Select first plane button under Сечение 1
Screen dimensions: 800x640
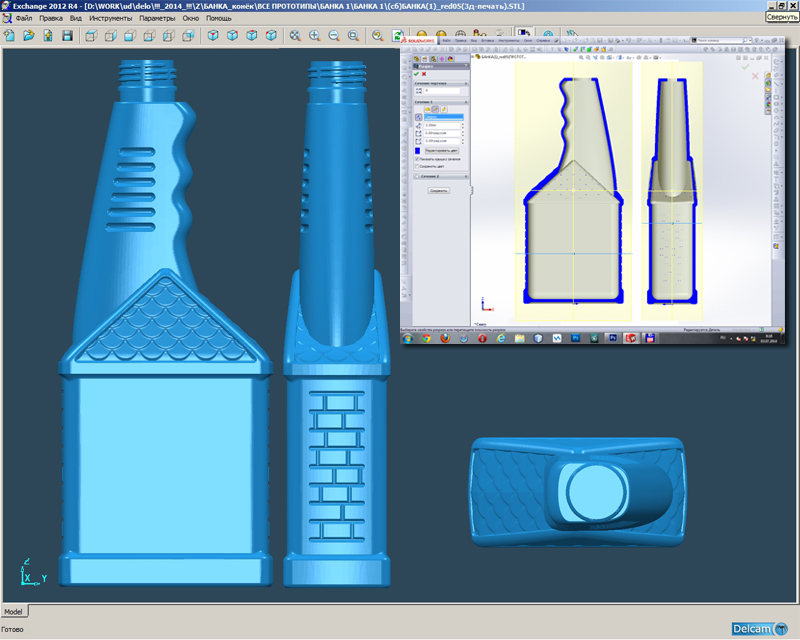click(428, 109)
